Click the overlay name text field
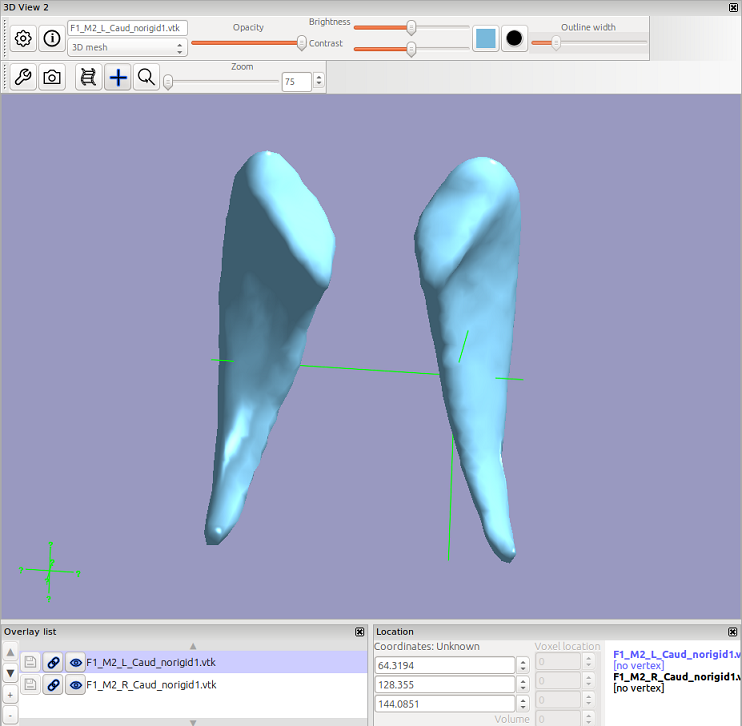Screen dimensions: 742x726 (126, 28)
